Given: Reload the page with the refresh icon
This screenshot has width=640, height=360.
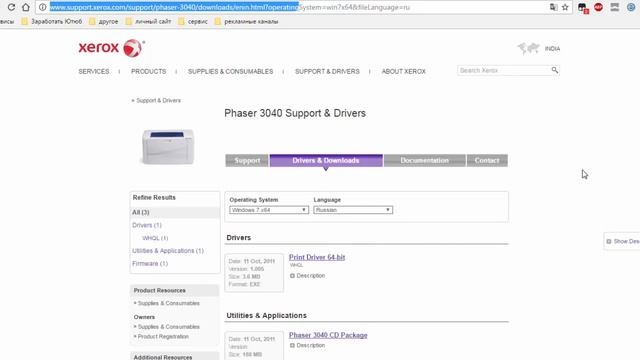Looking at the screenshot, I should pyautogui.click(x=11, y=7).
